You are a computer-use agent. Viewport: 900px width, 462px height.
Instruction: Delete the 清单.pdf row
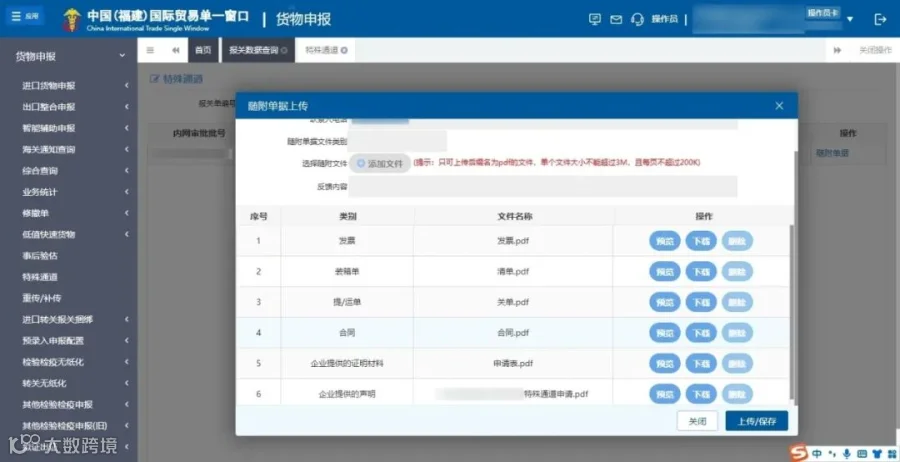tap(737, 271)
